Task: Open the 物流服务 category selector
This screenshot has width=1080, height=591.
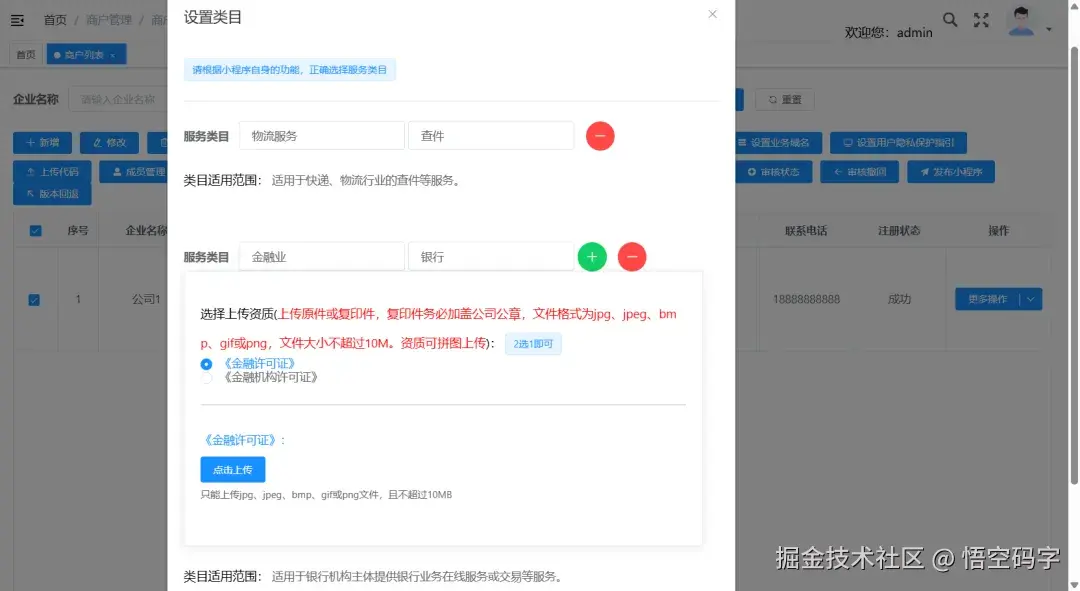Action: point(321,134)
